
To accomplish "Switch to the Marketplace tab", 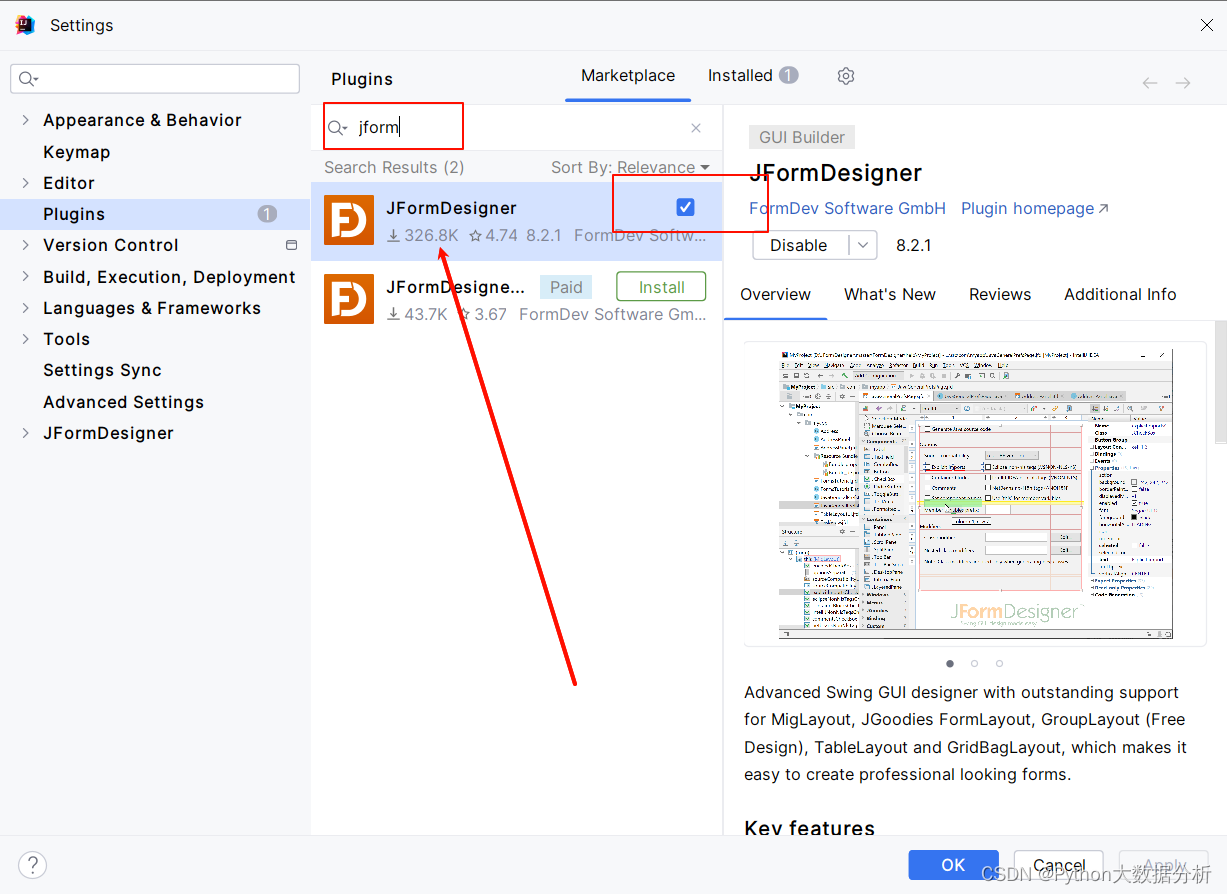I will coord(628,76).
